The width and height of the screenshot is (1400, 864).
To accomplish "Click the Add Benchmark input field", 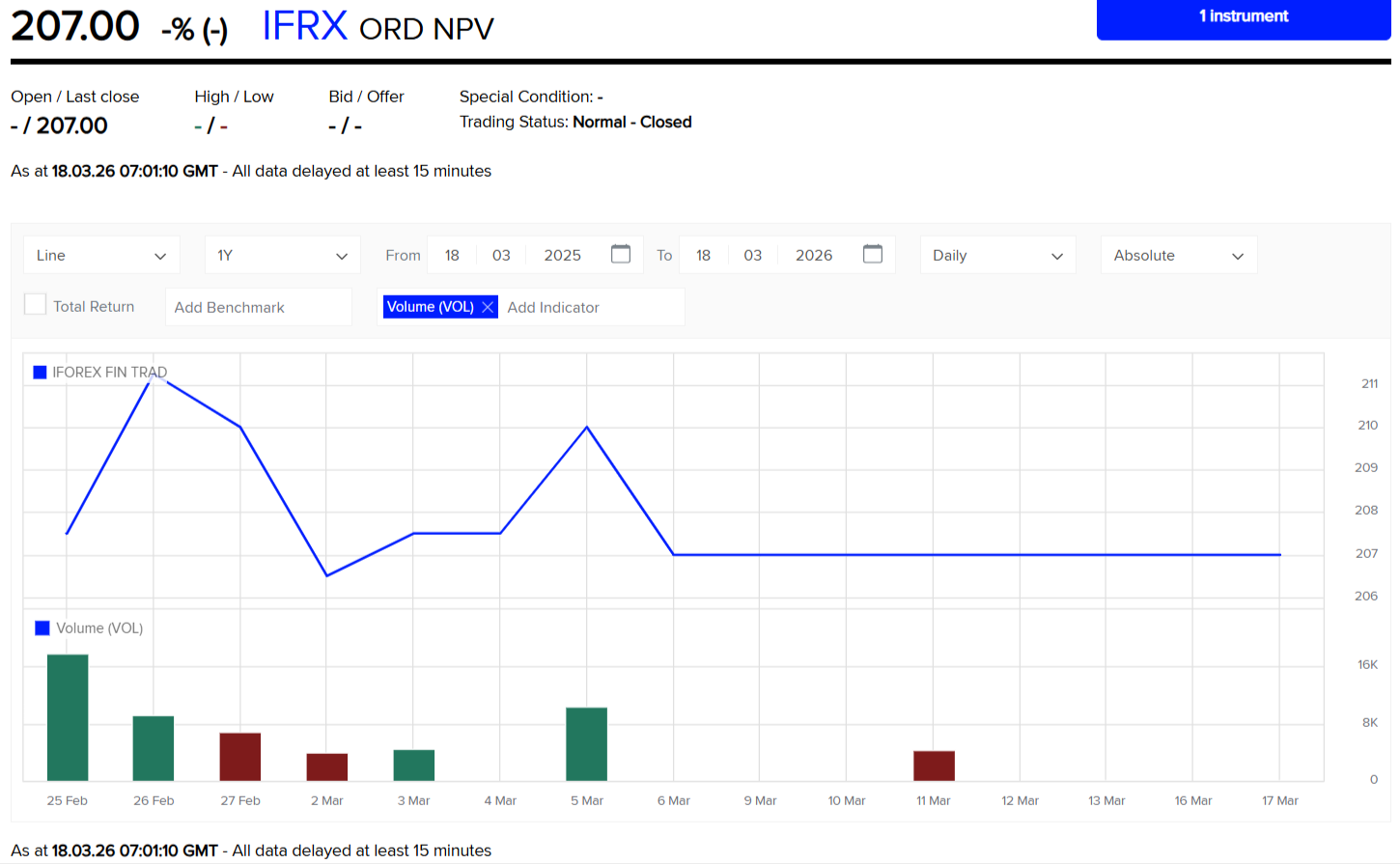I will (258, 308).
